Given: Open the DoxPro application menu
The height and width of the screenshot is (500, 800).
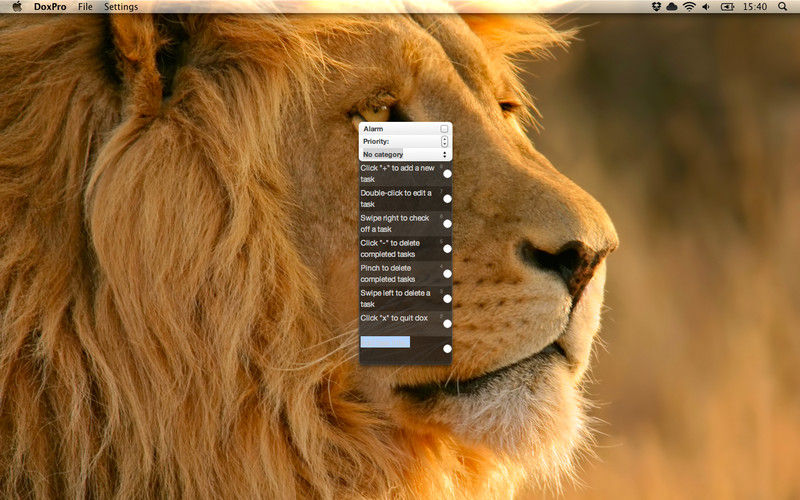Looking at the screenshot, I should pos(50,7).
